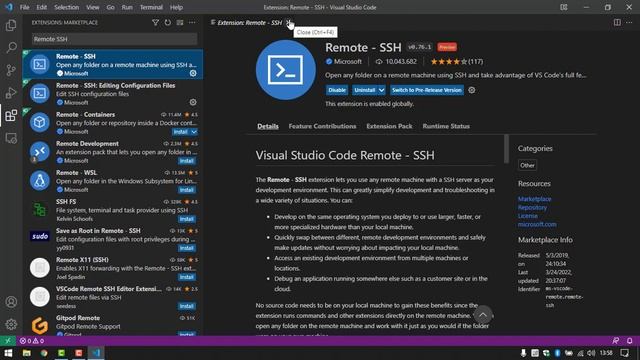This screenshot has height=360, width=640.
Task: Switch to the Feature Contributions tab
Action: pyautogui.click(x=322, y=126)
